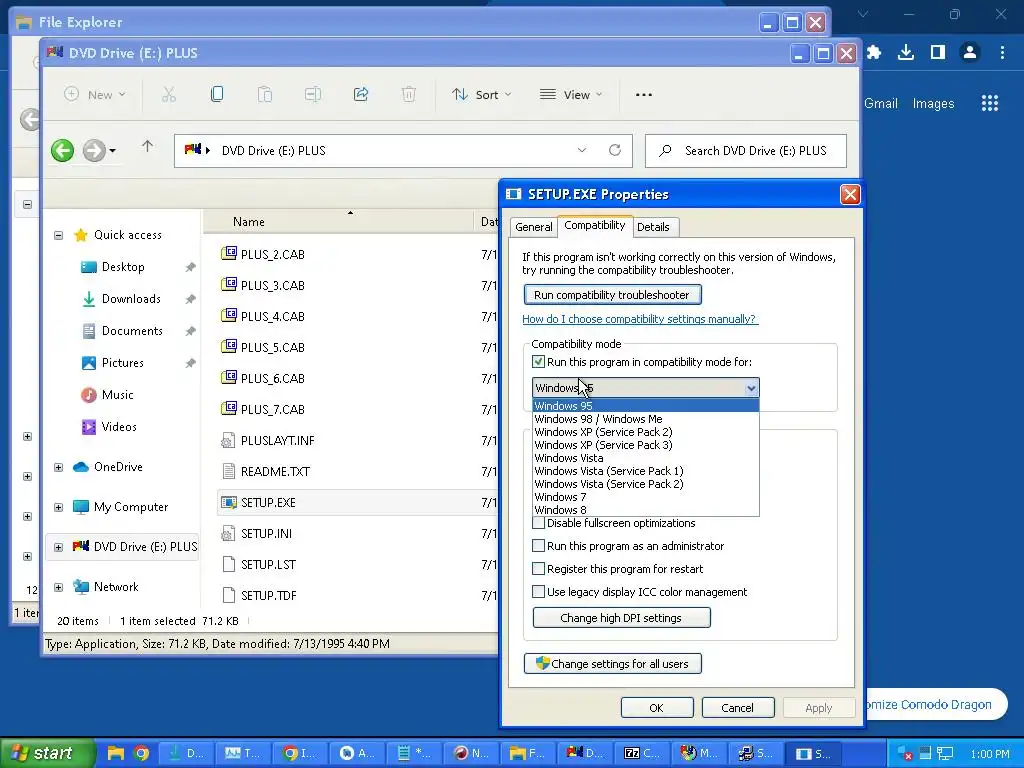Open Videos folder in sidebar
The height and width of the screenshot is (768, 1024).
pos(119,426)
